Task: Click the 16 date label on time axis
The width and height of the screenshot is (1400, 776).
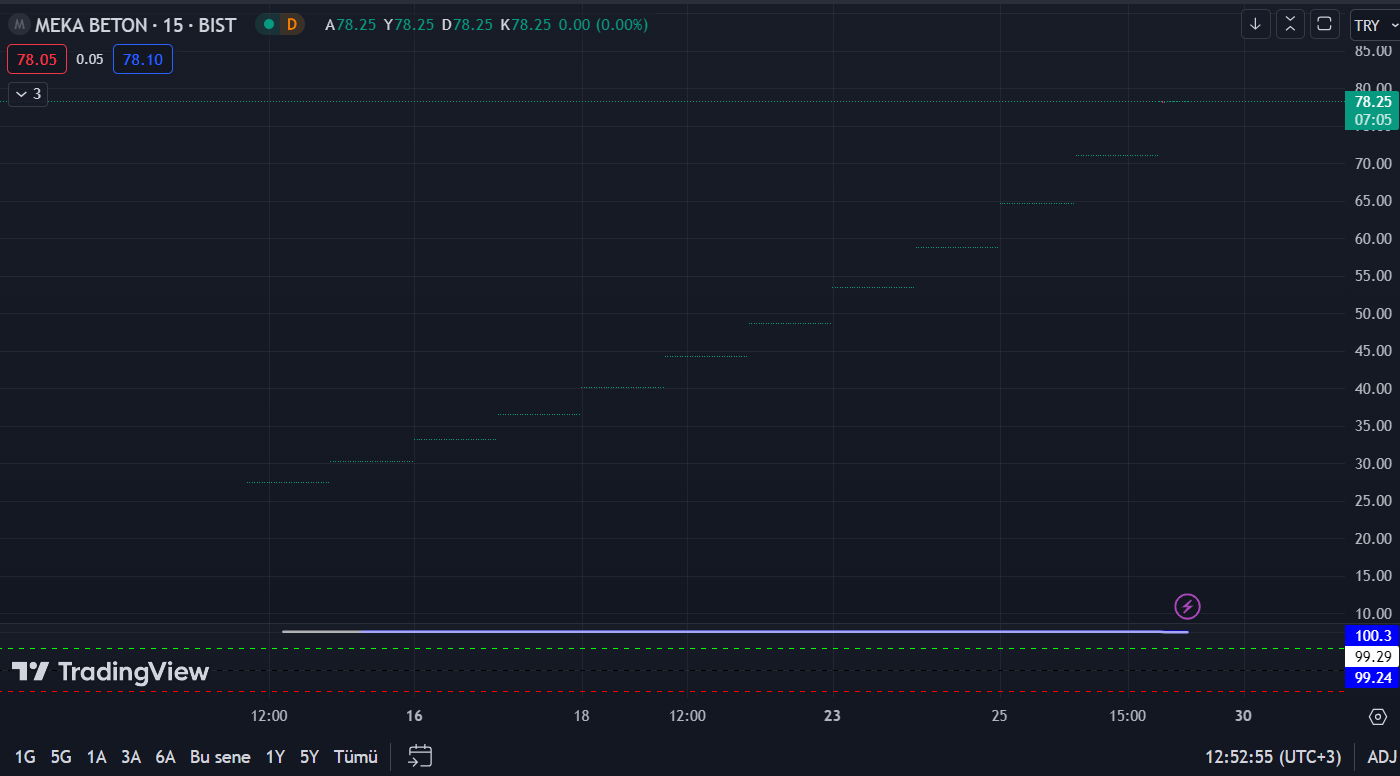Action: pyautogui.click(x=414, y=716)
